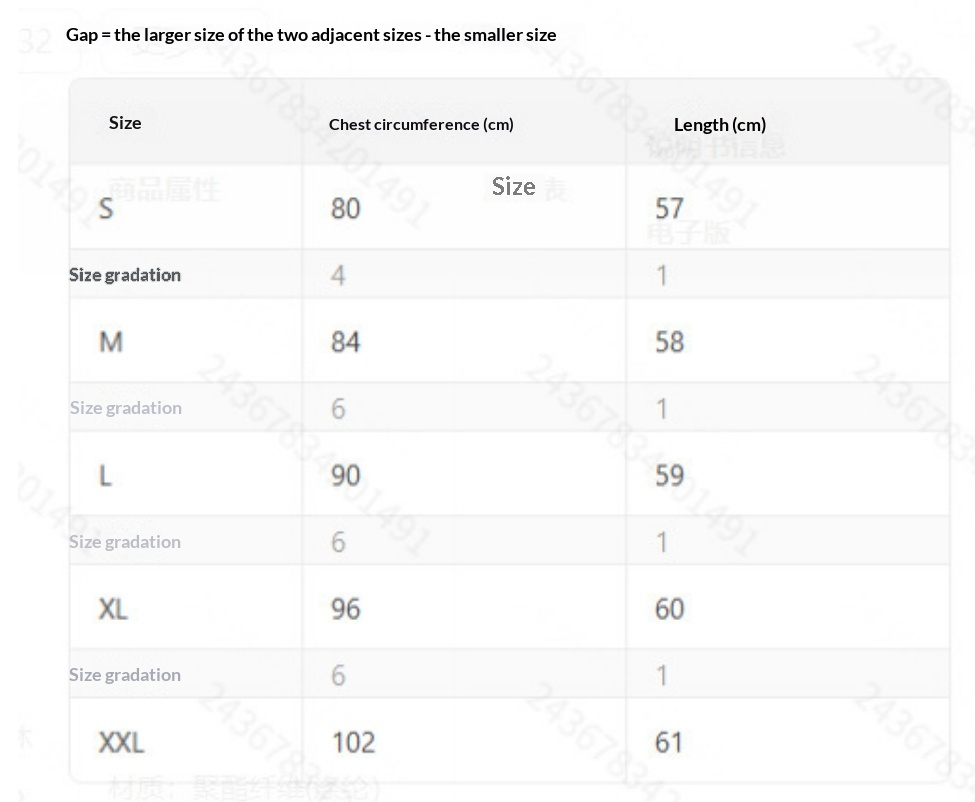Image resolution: width=975 pixels, height=802 pixels.
Task: Click chest value 90 for size L
Action: tap(345, 475)
